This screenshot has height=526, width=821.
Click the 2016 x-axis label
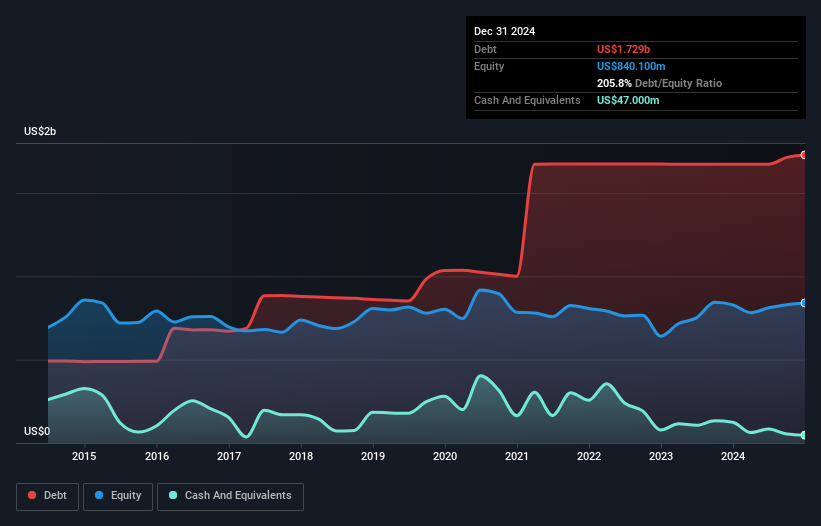point(157,456)
